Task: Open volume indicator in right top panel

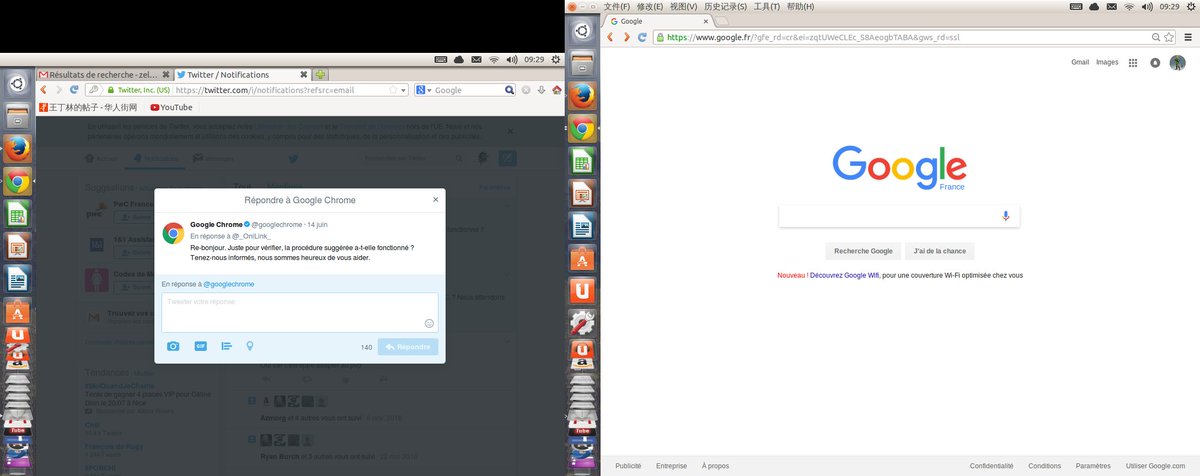Action: point(1146,6)
